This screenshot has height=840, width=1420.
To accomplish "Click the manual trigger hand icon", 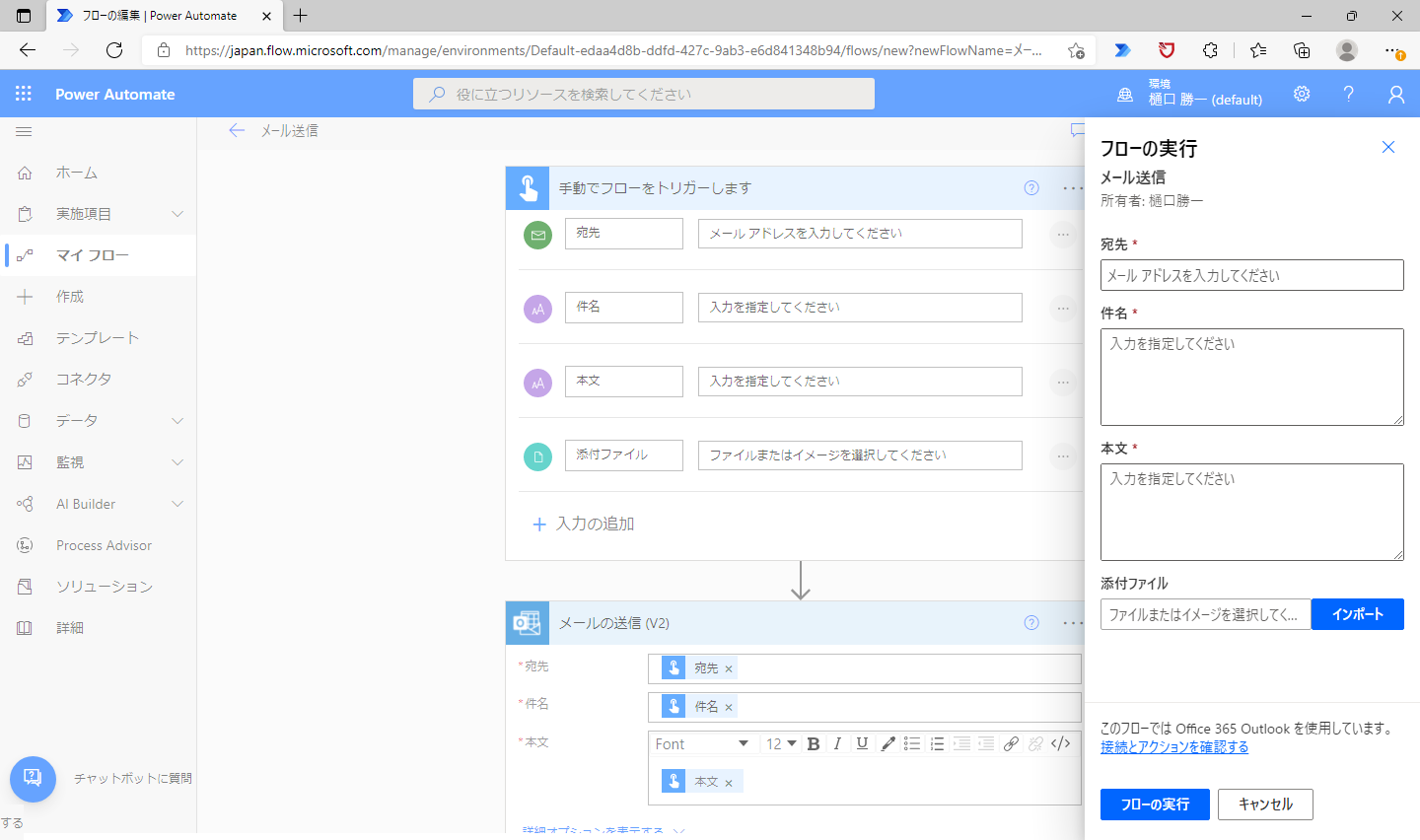I will point(528,188).
